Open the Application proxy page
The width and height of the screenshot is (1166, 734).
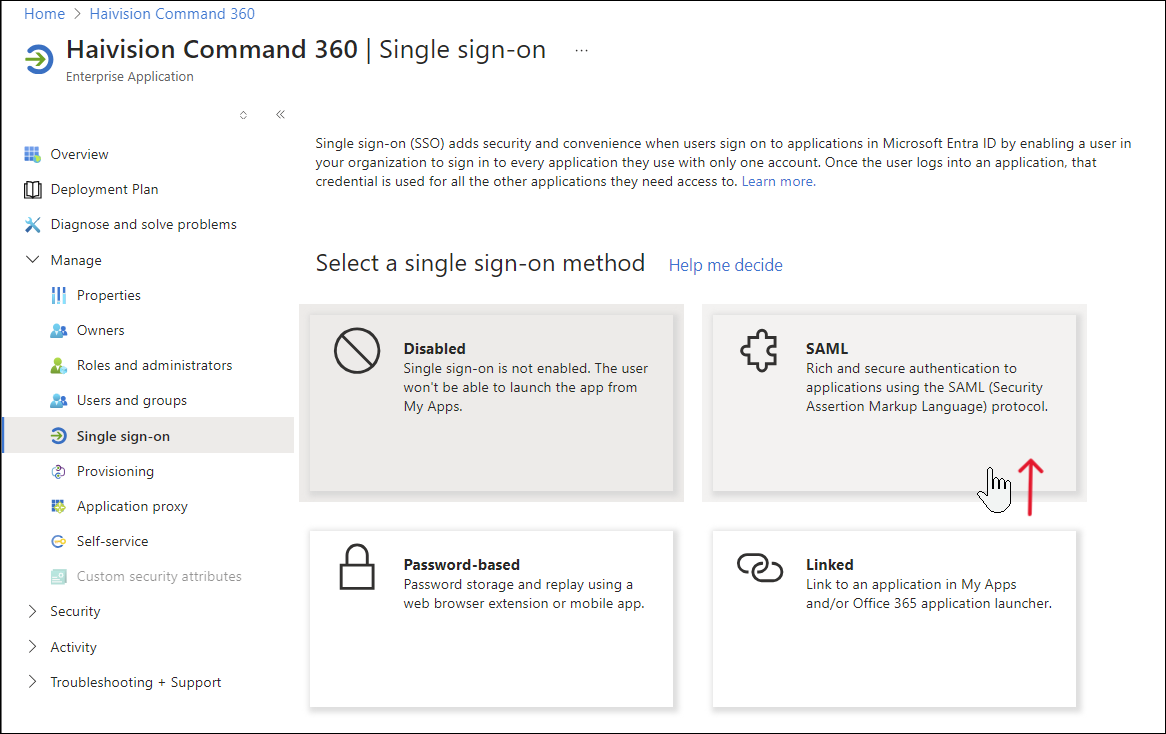pyautogui.click(x=132, y=505)
